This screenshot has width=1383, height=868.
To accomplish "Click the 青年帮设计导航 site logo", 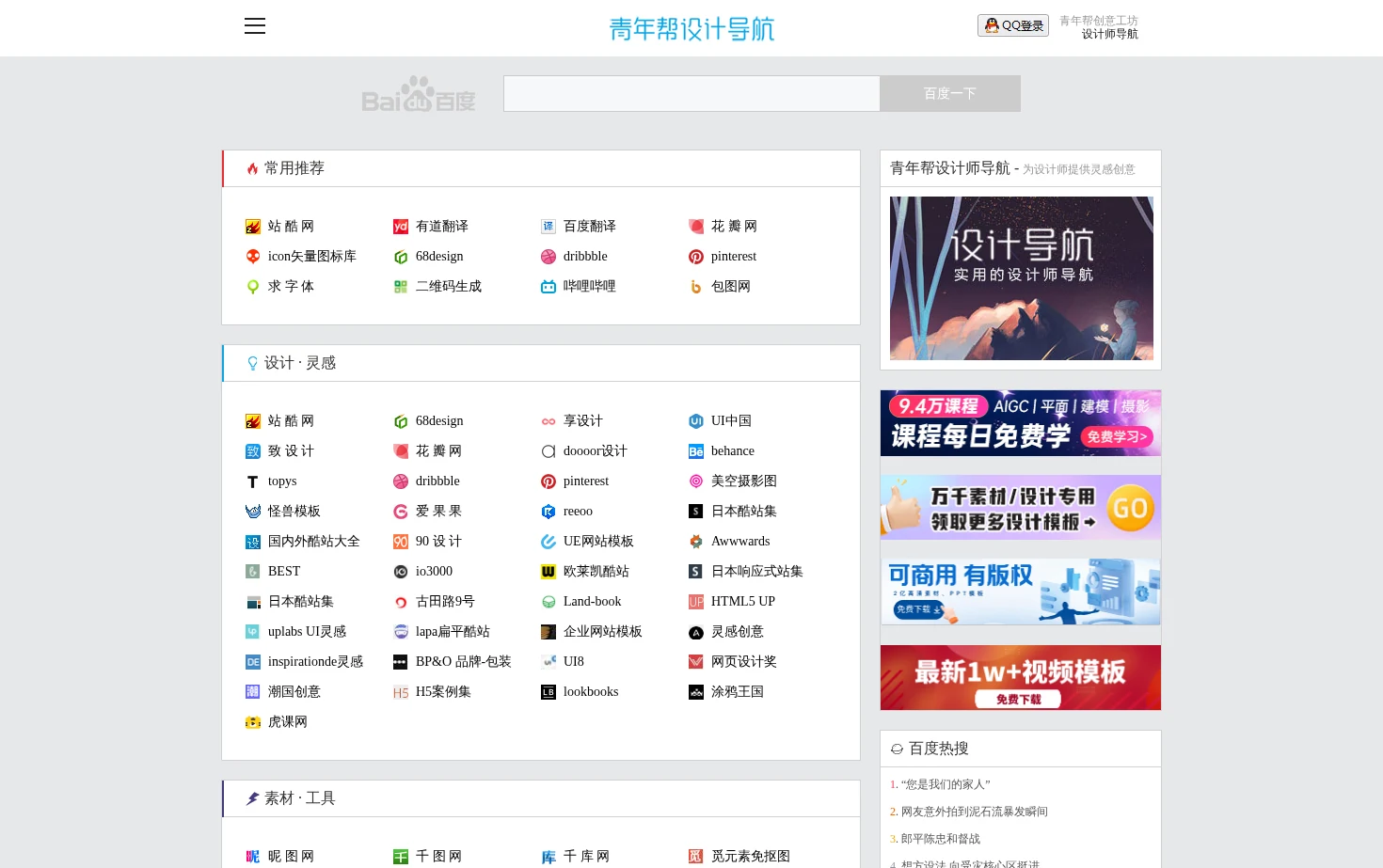I will point(691,29).
